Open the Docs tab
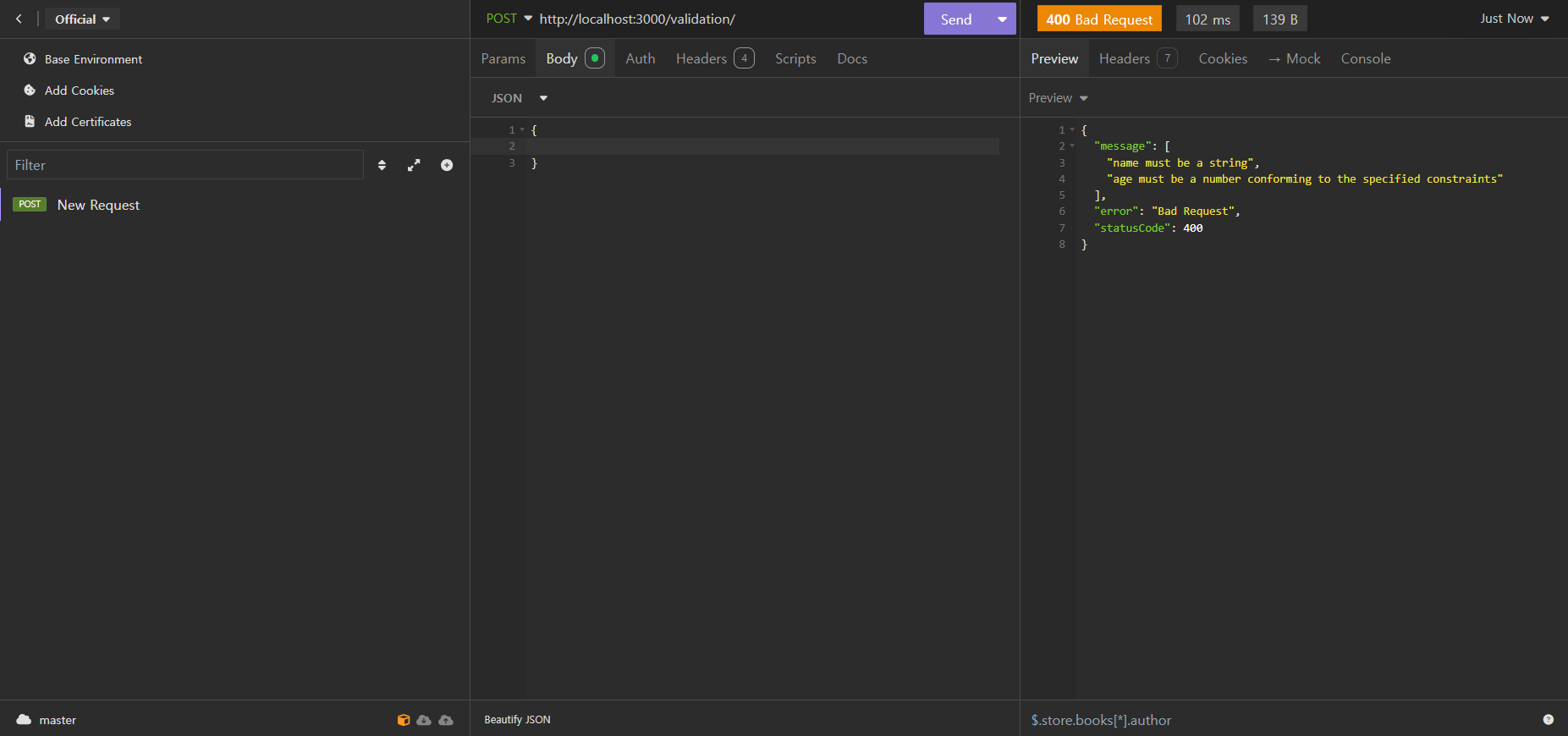This screenshot has height=736, width=1568. point(852,58)
